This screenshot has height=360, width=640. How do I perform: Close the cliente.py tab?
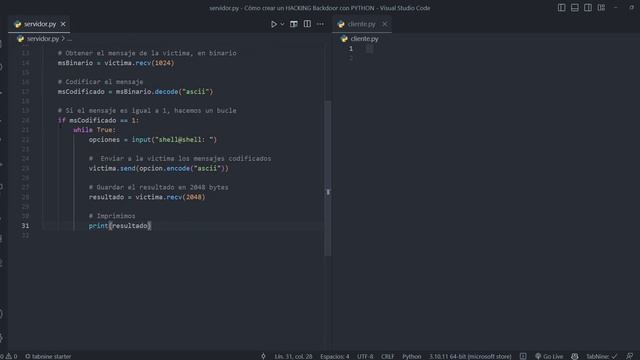(384, 24)
